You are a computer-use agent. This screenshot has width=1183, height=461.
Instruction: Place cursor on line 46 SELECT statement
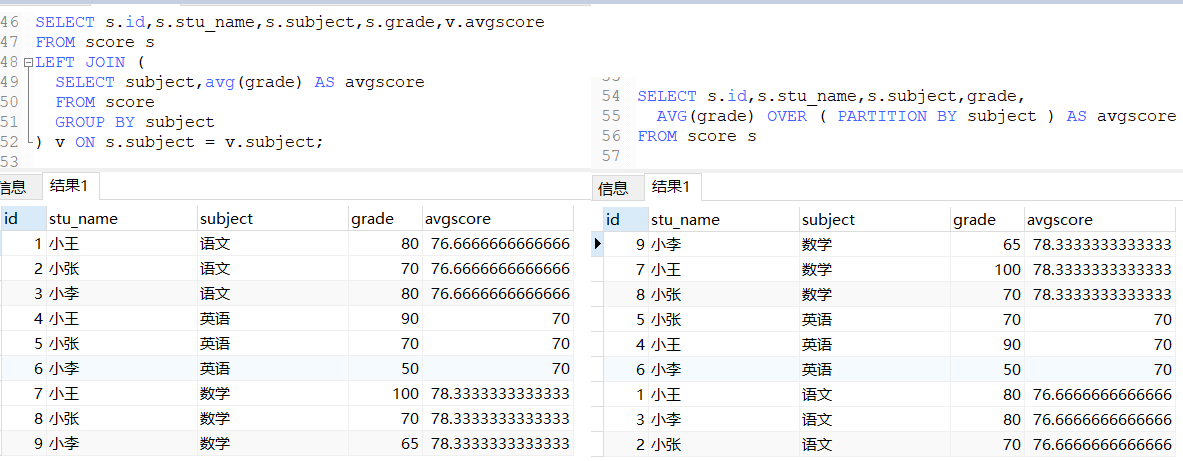pyautogui.click(x=290, y=23)
